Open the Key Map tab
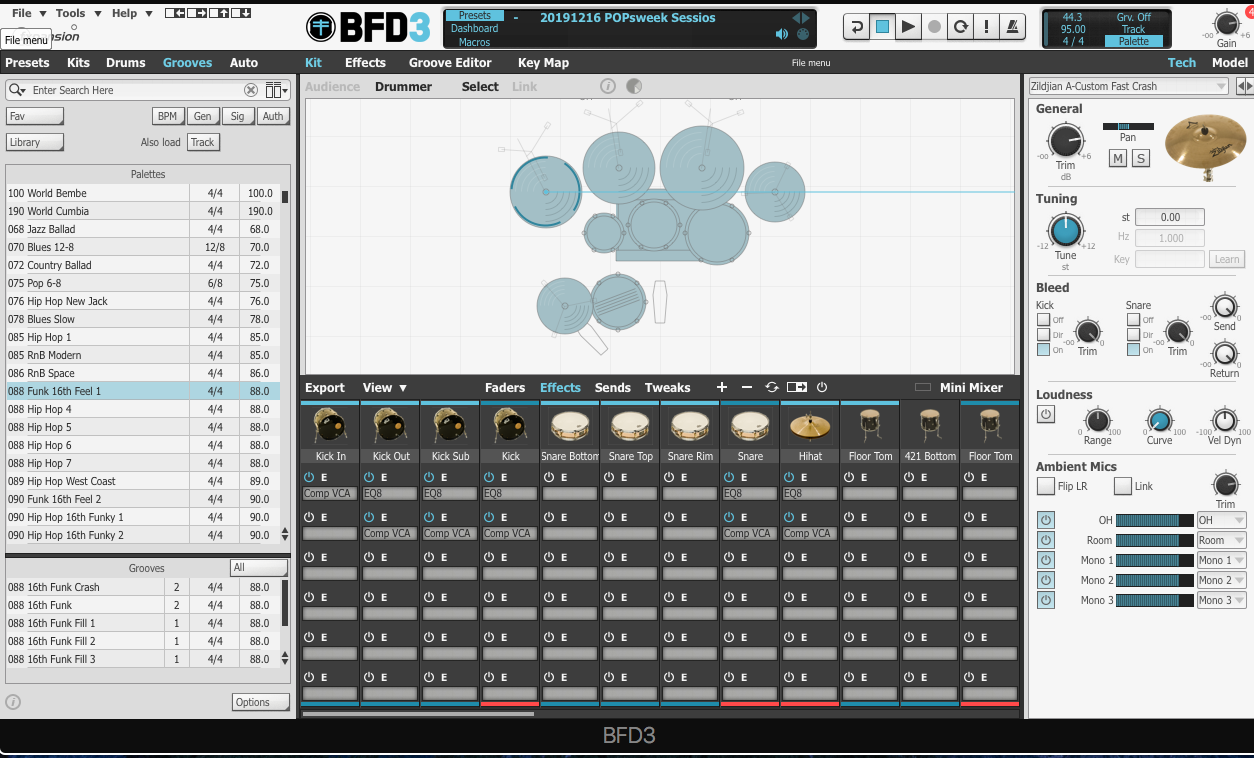1254x758 pixels. click(543, 62)
